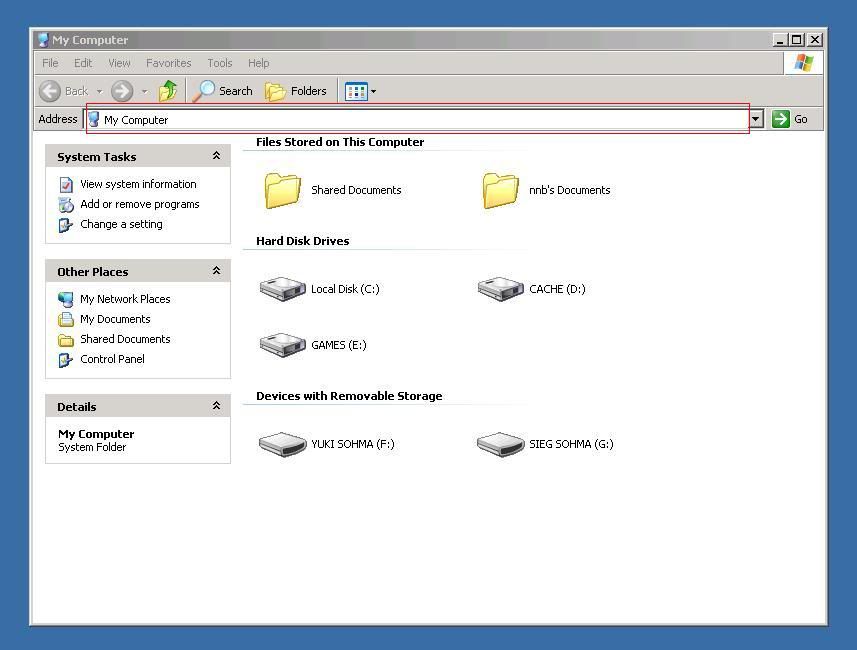Click the nnb's Documents label
Viewport: 857px width, 650px height.
(x=570, y=190)
